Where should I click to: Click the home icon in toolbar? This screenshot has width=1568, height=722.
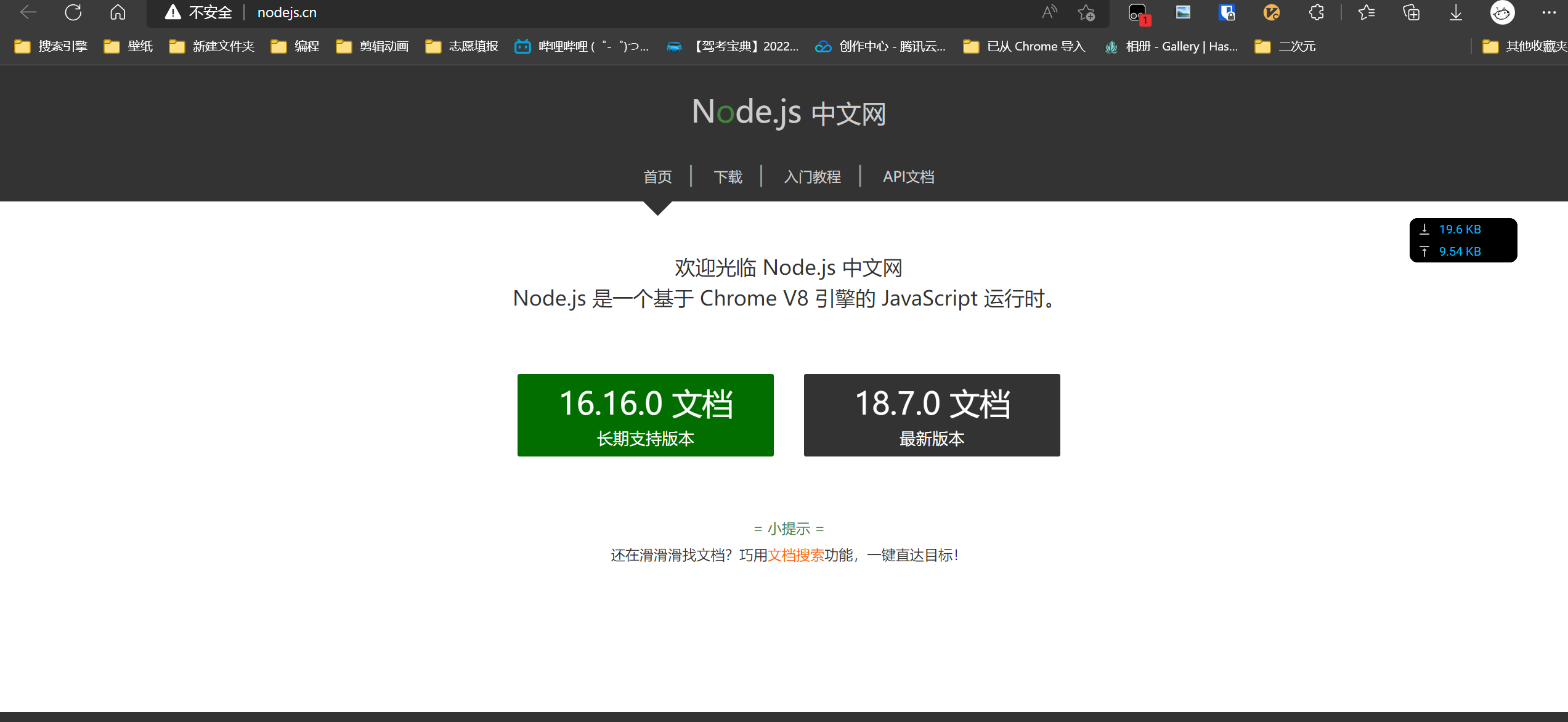(118, 12)
